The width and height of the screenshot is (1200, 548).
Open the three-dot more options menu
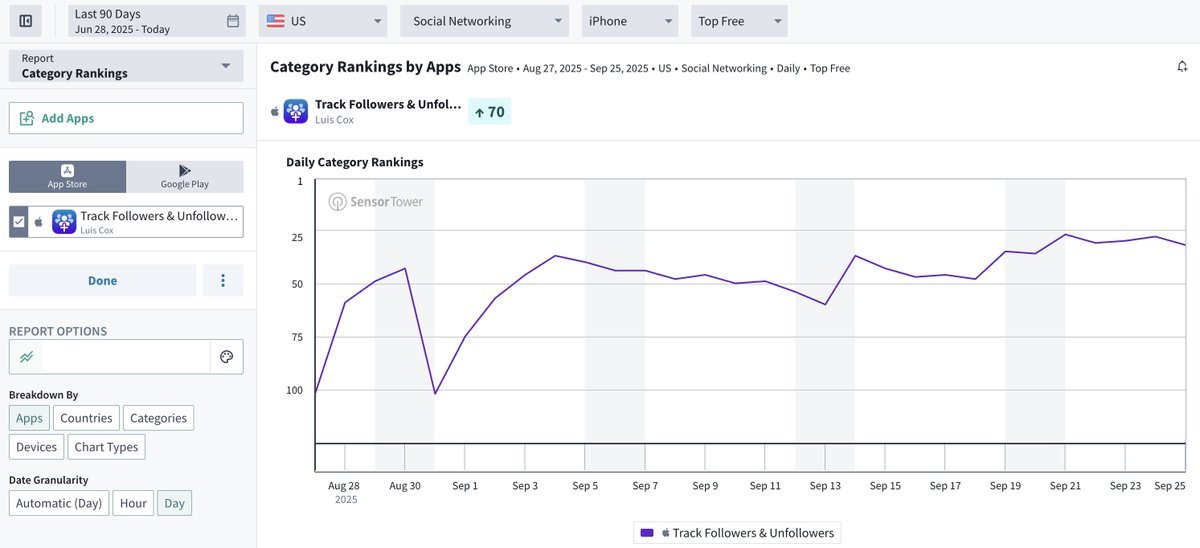point(223,281)
